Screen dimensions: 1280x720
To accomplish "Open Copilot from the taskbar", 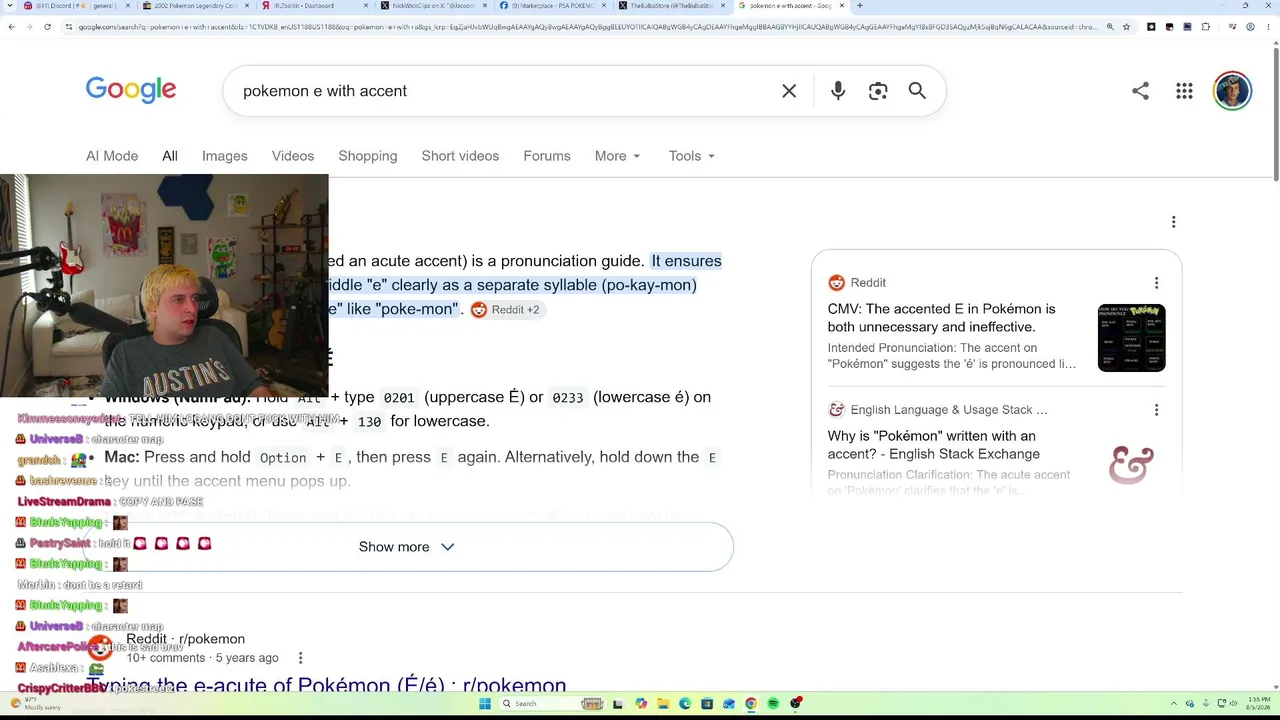I will click(x=641, y=704).
